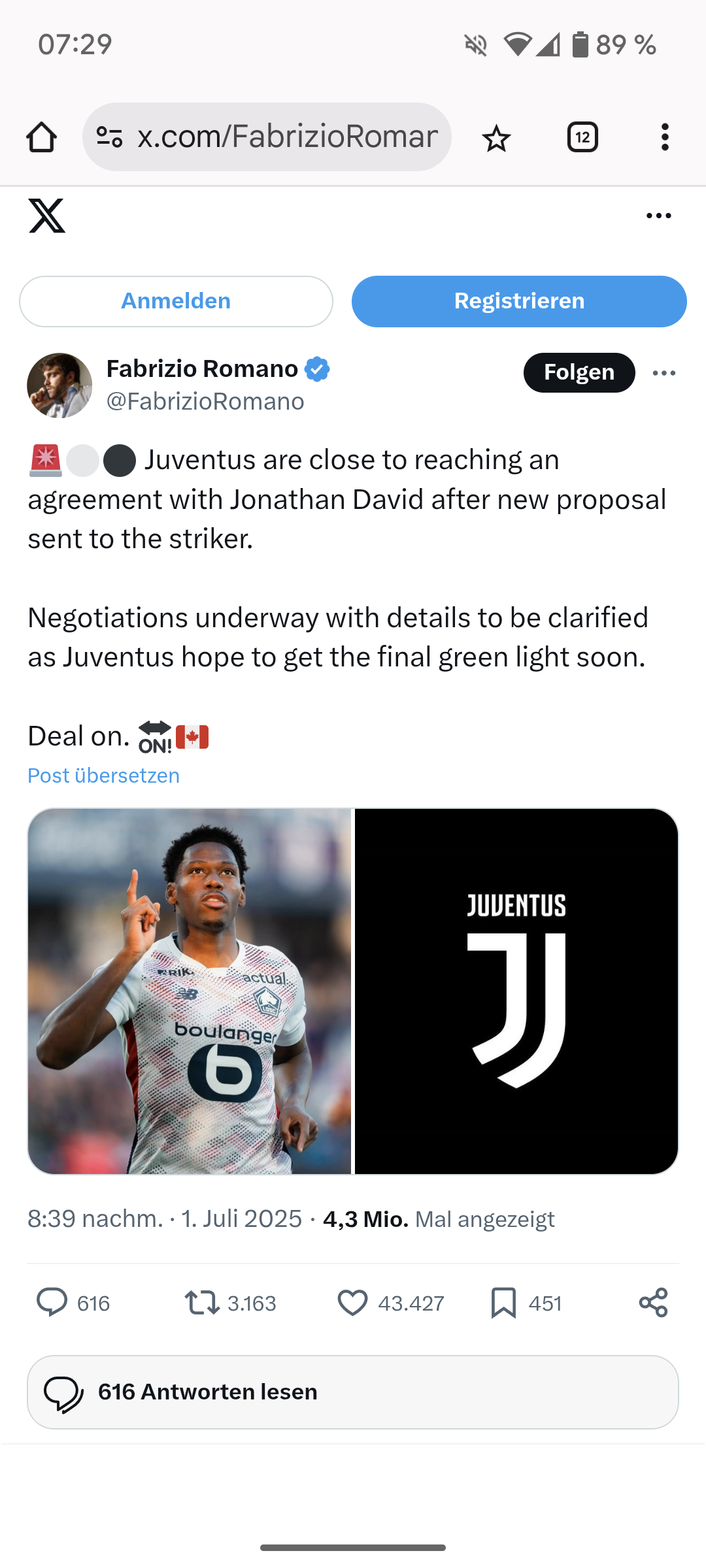706x1568 pixels.
Task: Open the Juventus logo image
Action: click(x=516, y=991)
